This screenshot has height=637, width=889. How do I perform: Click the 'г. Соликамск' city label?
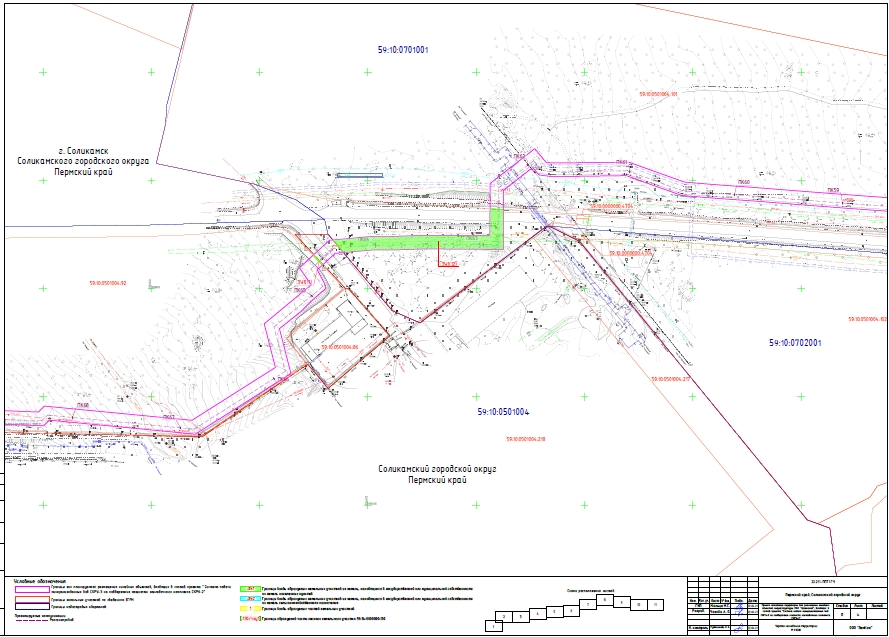pyautogui.click(x=83, y=151)
